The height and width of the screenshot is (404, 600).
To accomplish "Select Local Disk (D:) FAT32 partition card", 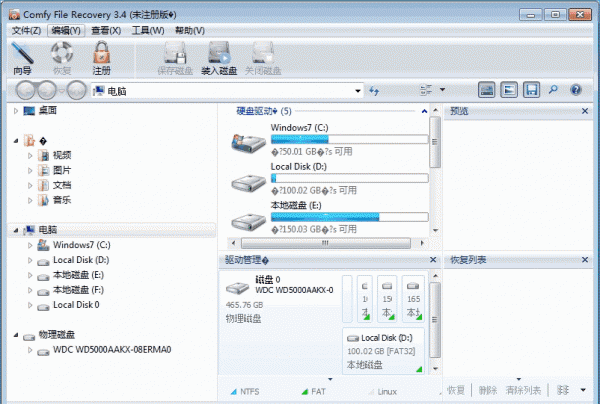I will [383, 350].
